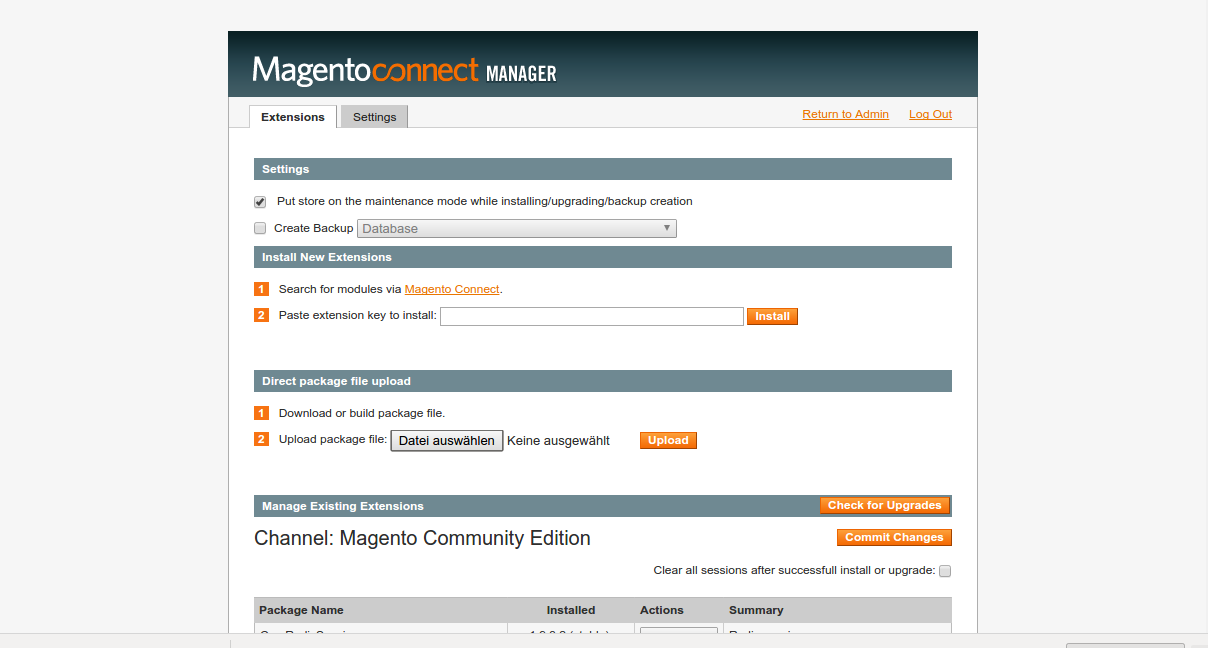This screenshot has height=648, width=1208.
Task: Click the Package Name column header
Action: [x=301, y=610]
